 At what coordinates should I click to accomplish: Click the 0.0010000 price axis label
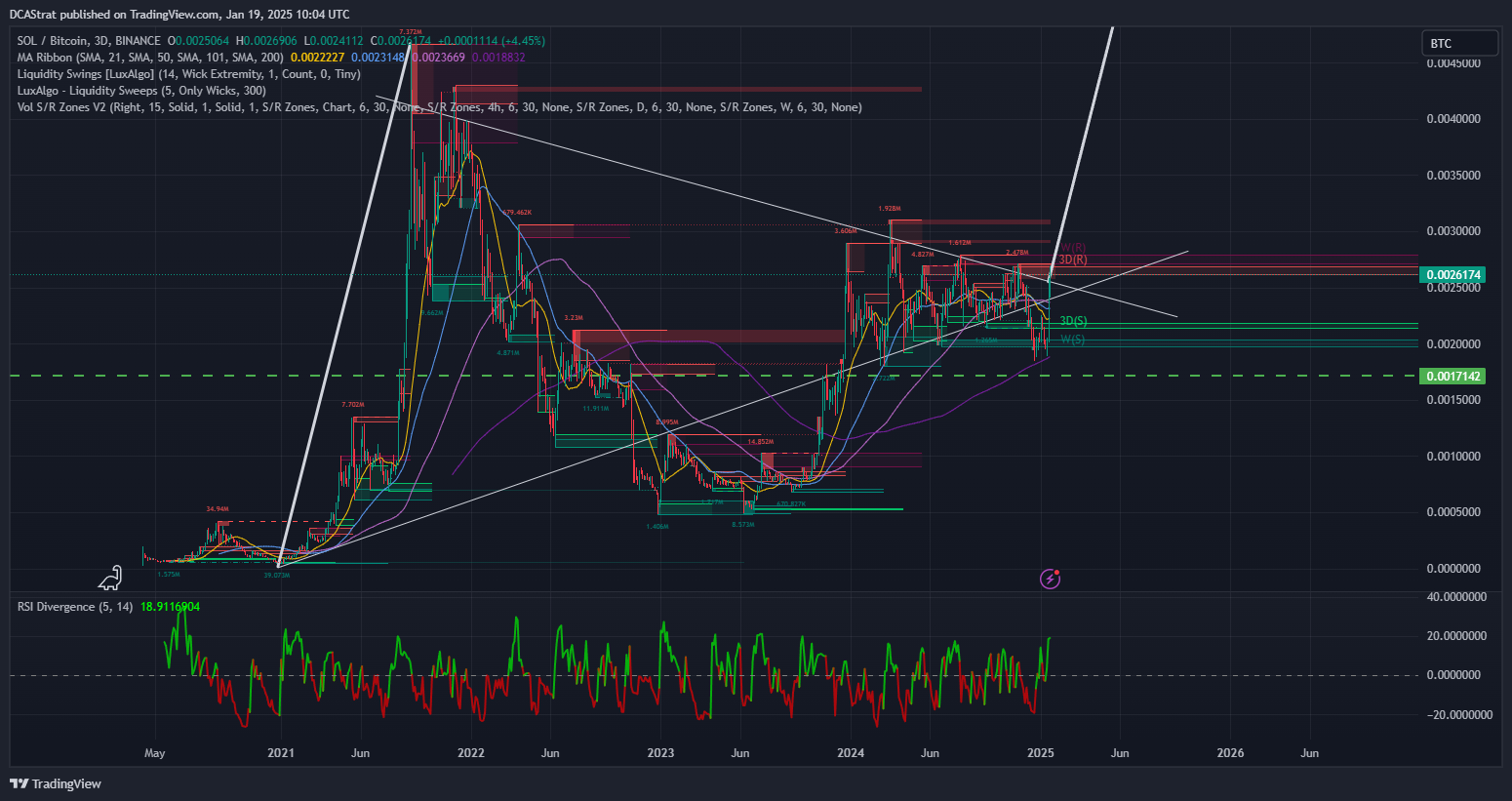pos(1453,457)
